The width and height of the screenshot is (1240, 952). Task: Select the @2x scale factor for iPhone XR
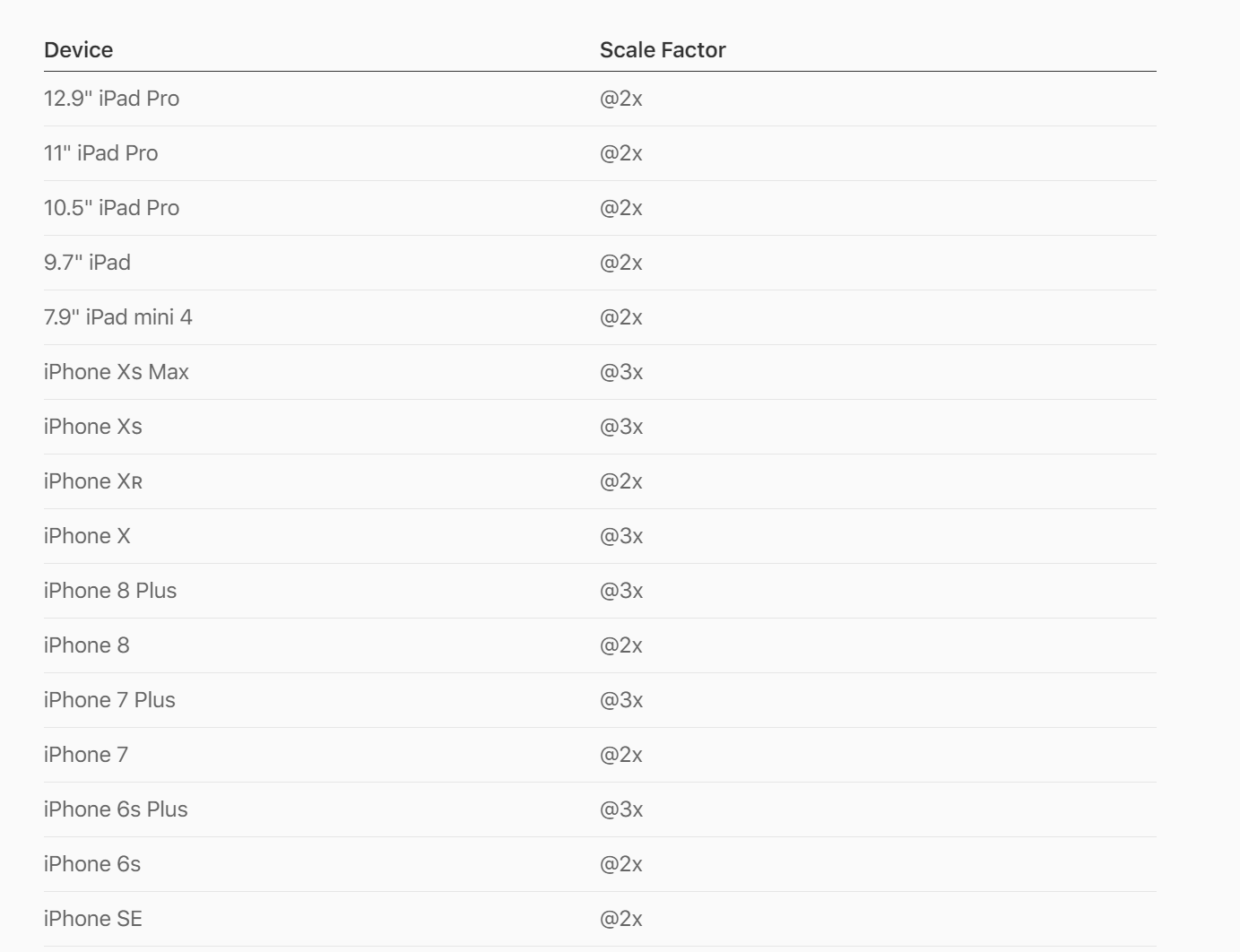point(621,481)
